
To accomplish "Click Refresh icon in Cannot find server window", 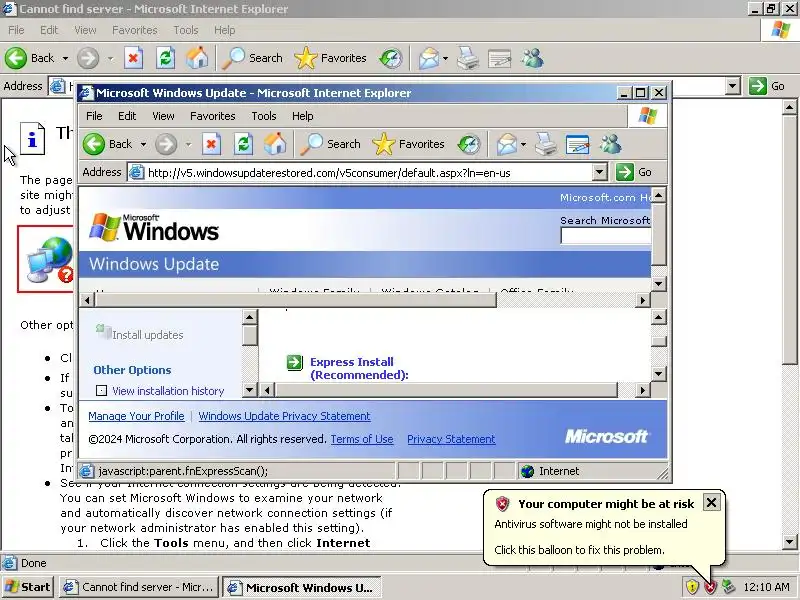I will click(165, 58).
